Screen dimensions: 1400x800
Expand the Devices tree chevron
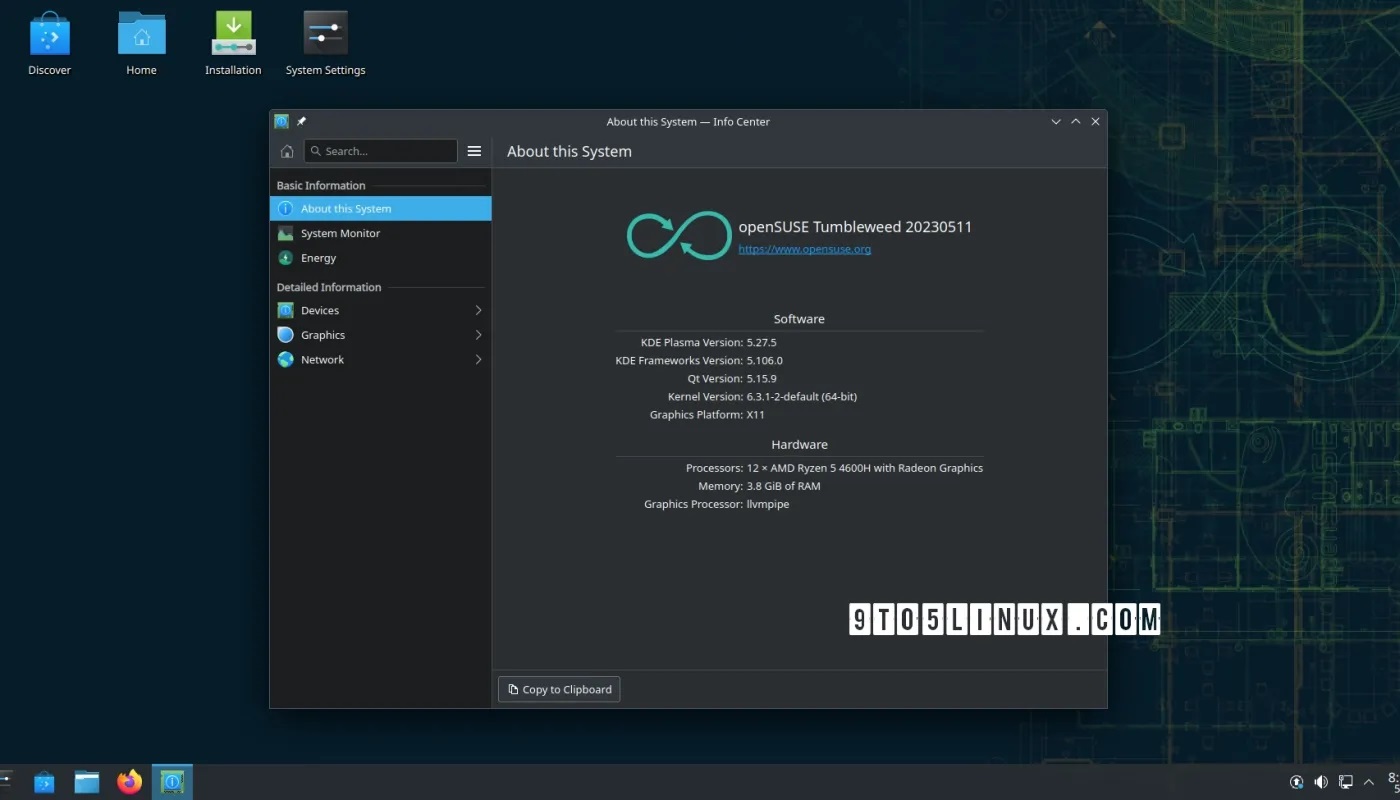[x=478, y=310]
